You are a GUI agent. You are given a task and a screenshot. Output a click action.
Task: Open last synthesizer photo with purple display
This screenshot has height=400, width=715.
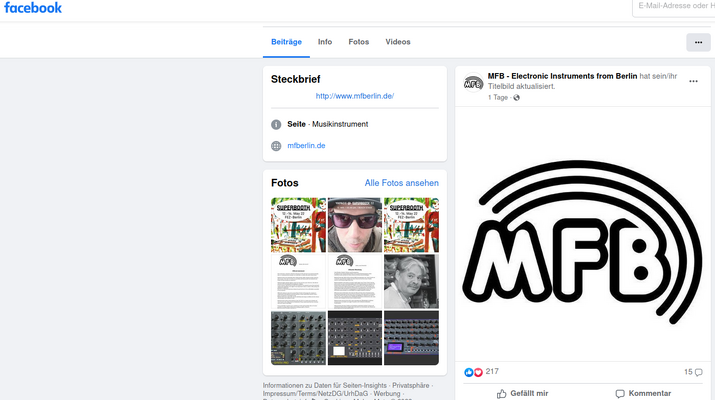click(x=411, y=338)
